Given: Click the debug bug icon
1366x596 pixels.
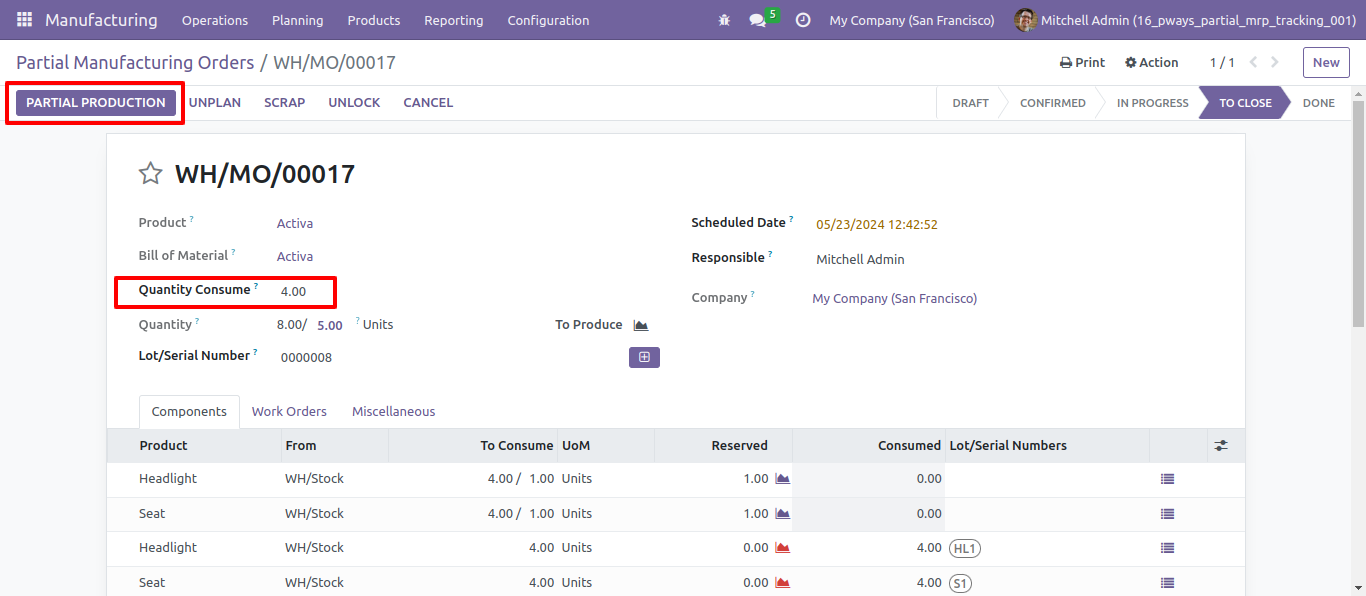Looking at the screenshot, I should tap(724, 20).
